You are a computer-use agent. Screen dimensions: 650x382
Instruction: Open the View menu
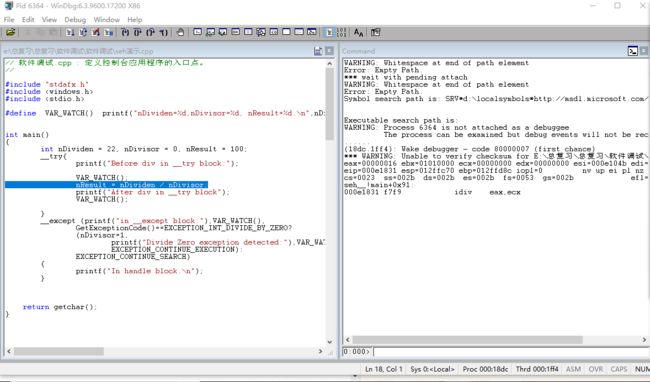point(49,19)
